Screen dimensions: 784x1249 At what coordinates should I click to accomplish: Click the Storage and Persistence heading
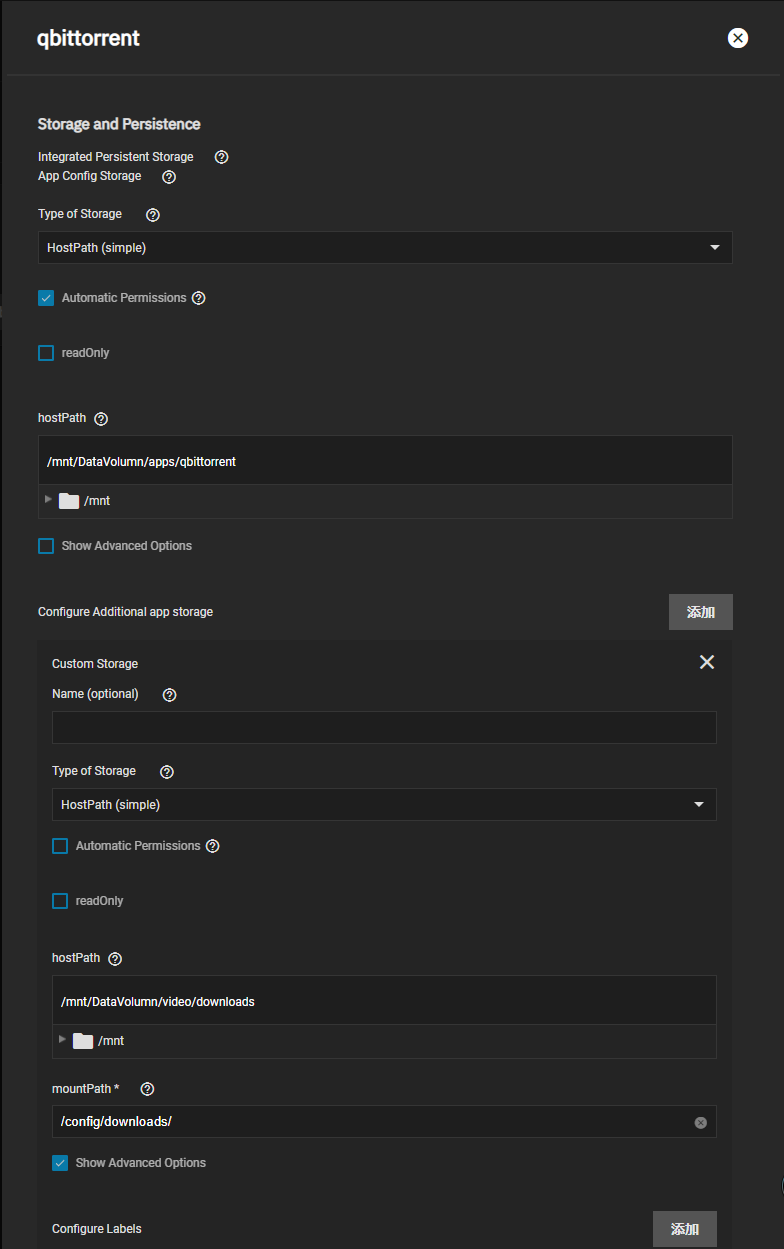pyautogui.click(x=119, y=124)
